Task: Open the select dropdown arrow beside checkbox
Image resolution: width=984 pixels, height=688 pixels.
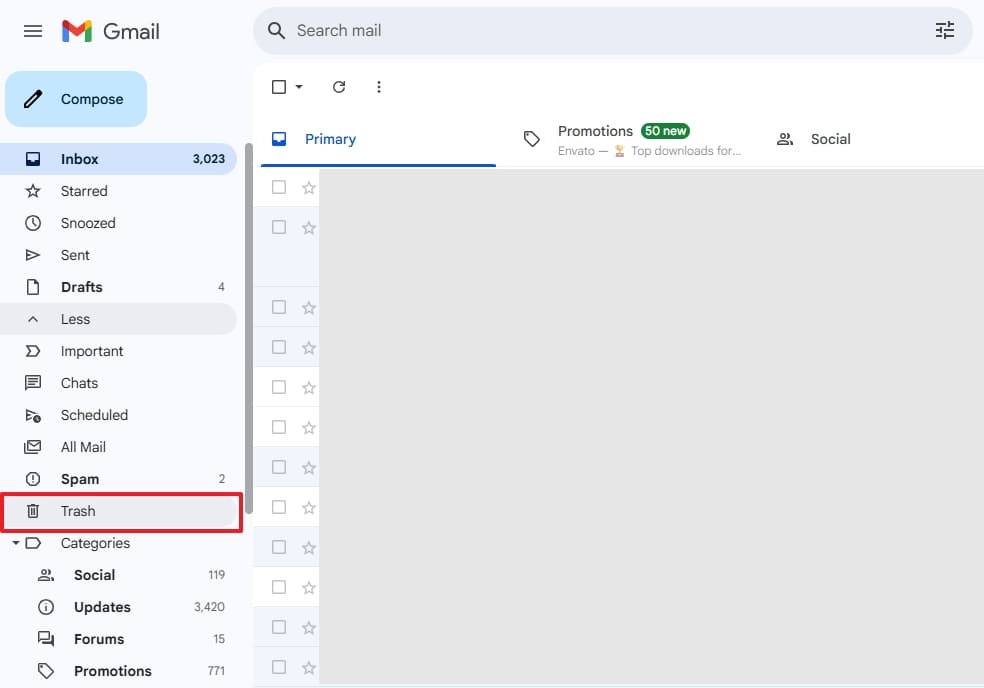Action: [299, 87]
